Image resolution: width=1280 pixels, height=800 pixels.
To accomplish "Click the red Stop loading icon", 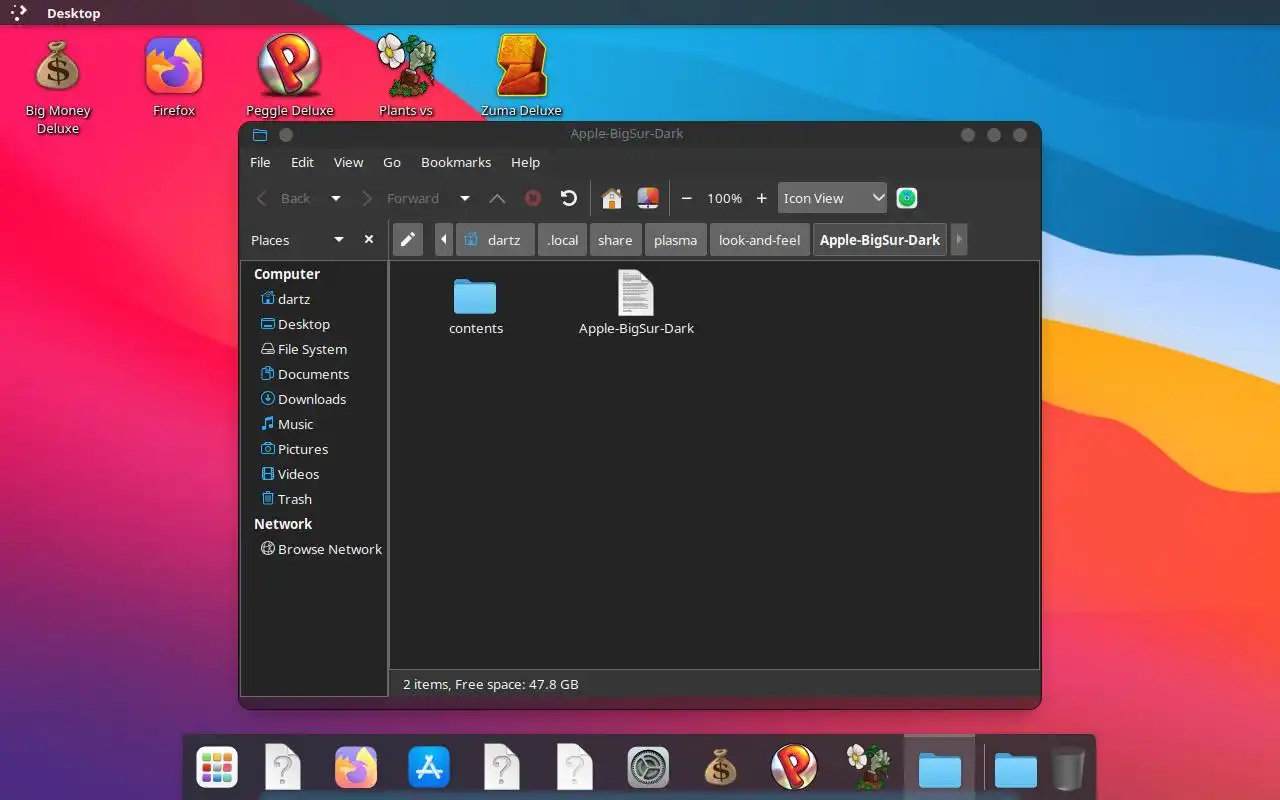I will 533,198.
